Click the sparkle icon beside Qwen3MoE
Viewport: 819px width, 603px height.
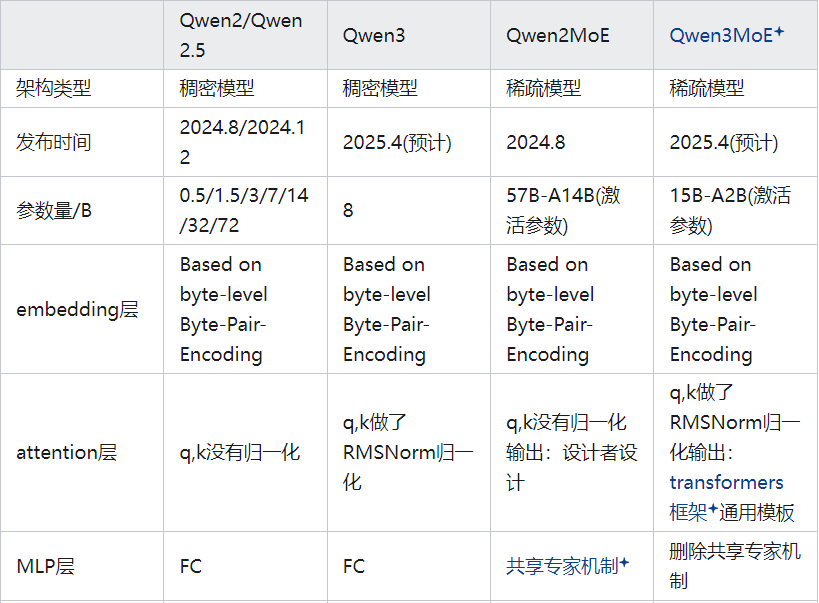[x=779, y=31]
